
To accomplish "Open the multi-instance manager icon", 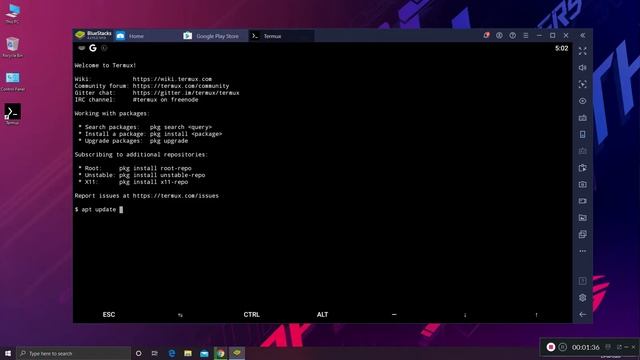I will point(582,234).
